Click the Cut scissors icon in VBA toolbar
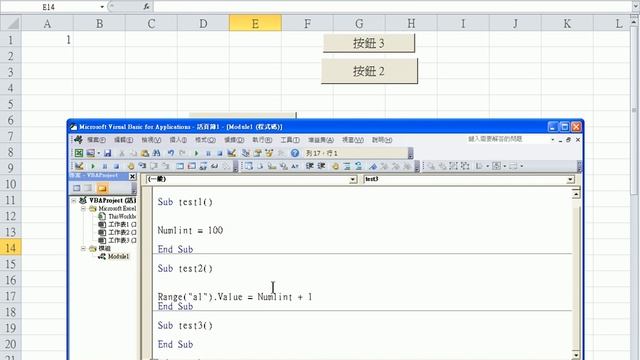 click(122, 153)
